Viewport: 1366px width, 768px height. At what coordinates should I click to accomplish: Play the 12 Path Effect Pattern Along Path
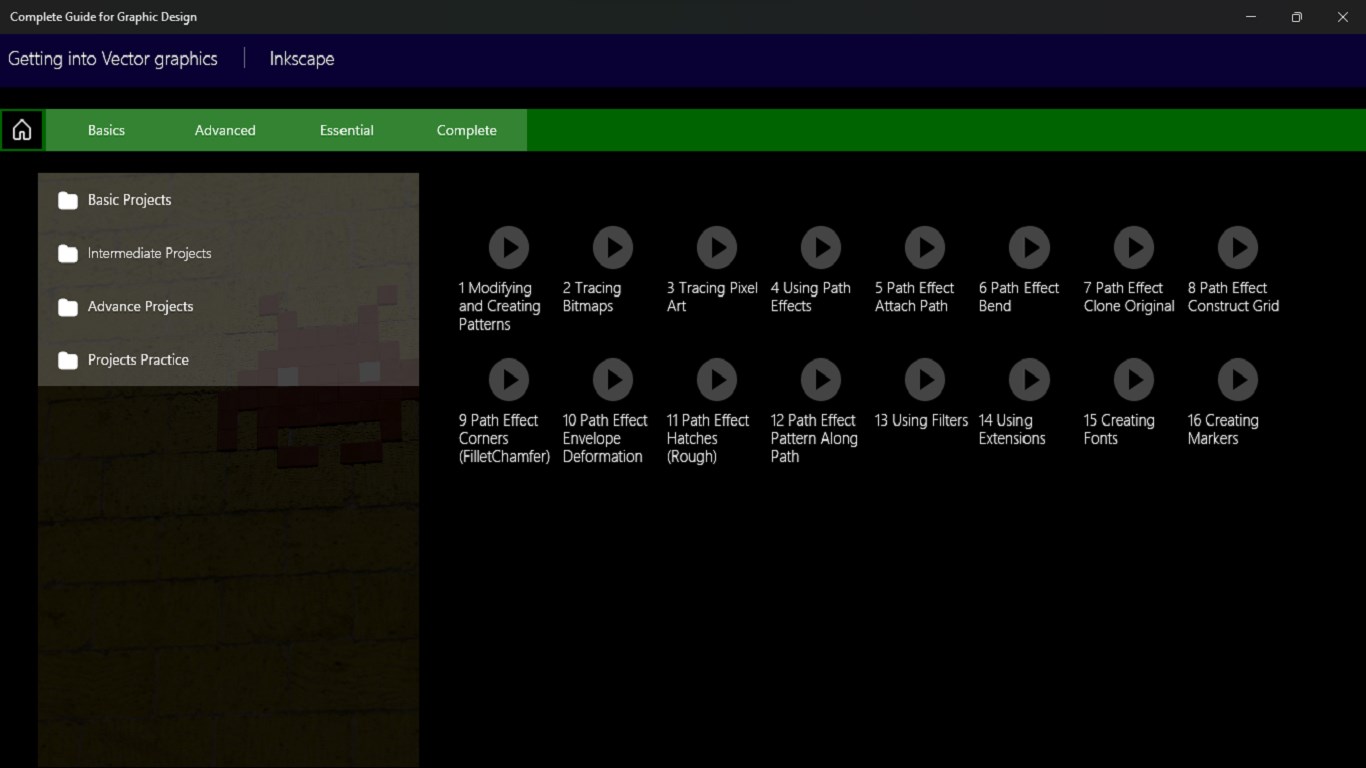click(x=821, y=379)
